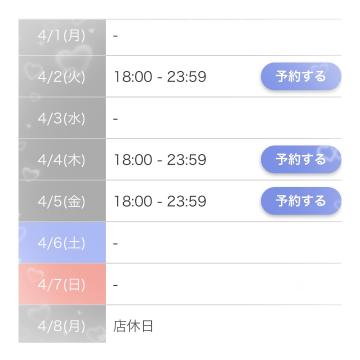Select the 4/2(火) date cell

[x=62, y=76]
